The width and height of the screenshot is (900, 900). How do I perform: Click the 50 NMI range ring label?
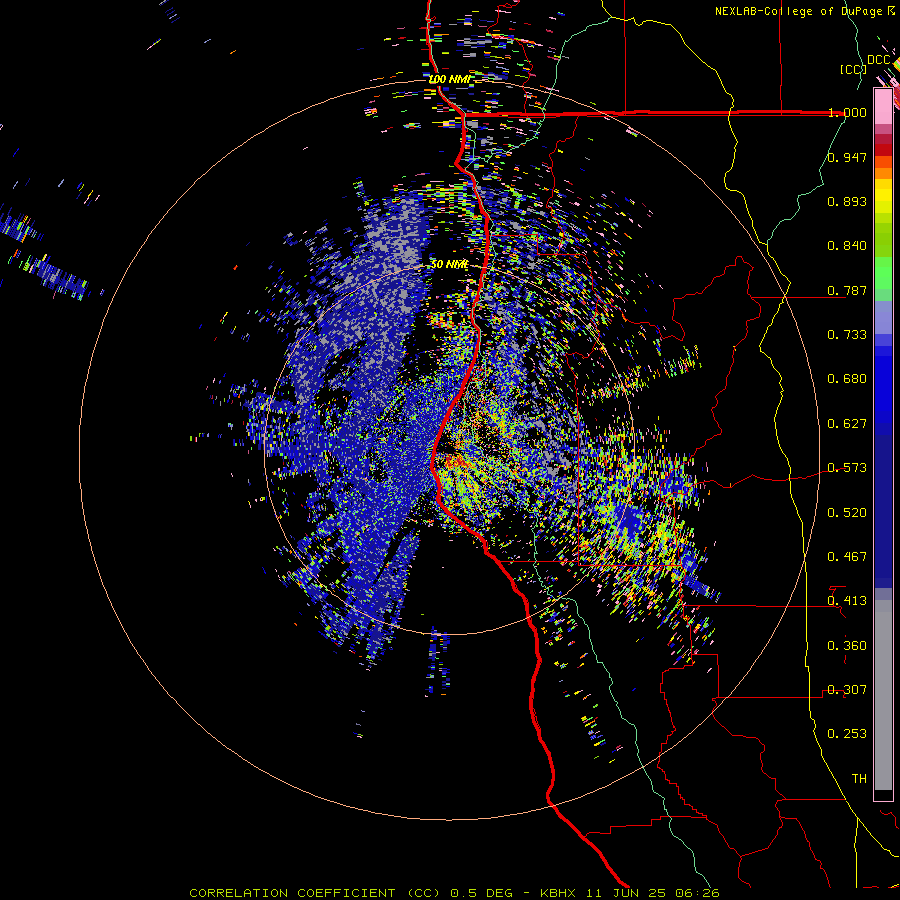(x=449, y=264)
